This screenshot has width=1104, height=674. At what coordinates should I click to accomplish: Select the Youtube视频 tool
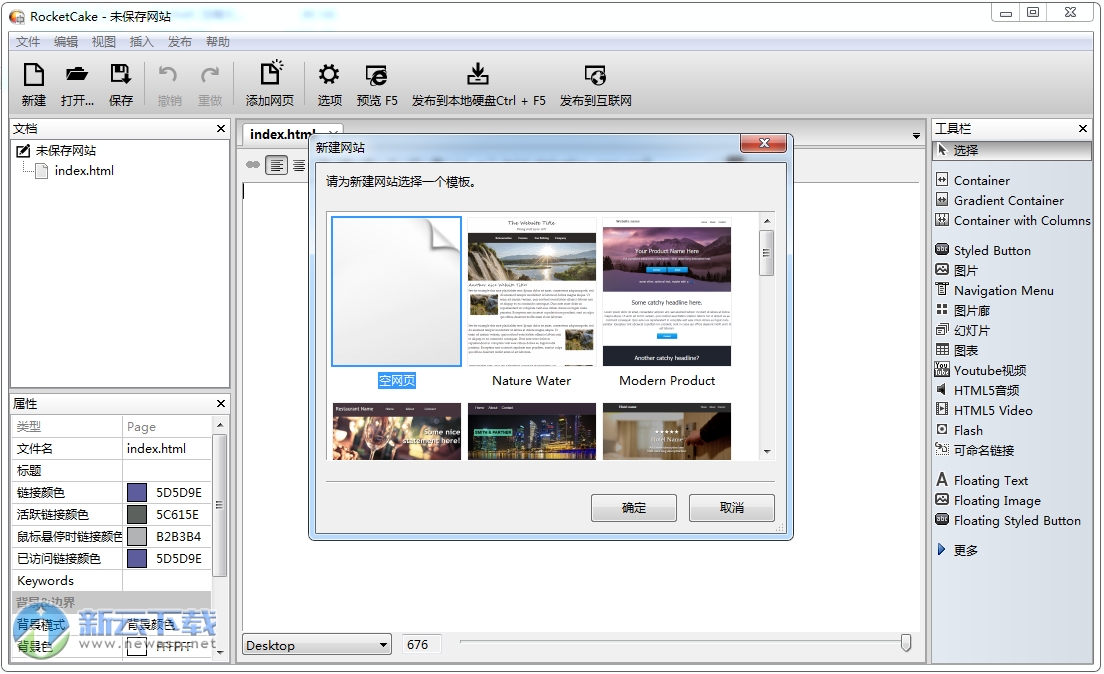pyautogui.click(x=989, y=370)
